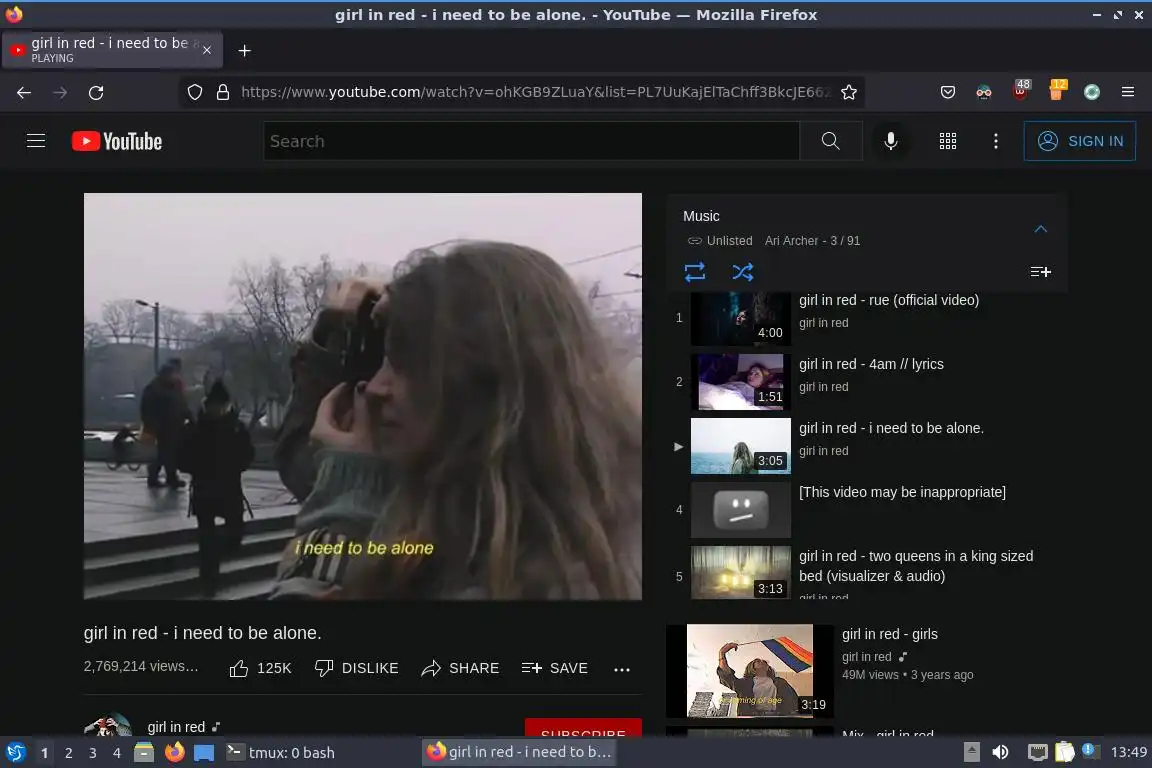Reload the page in Firefox

96,93
